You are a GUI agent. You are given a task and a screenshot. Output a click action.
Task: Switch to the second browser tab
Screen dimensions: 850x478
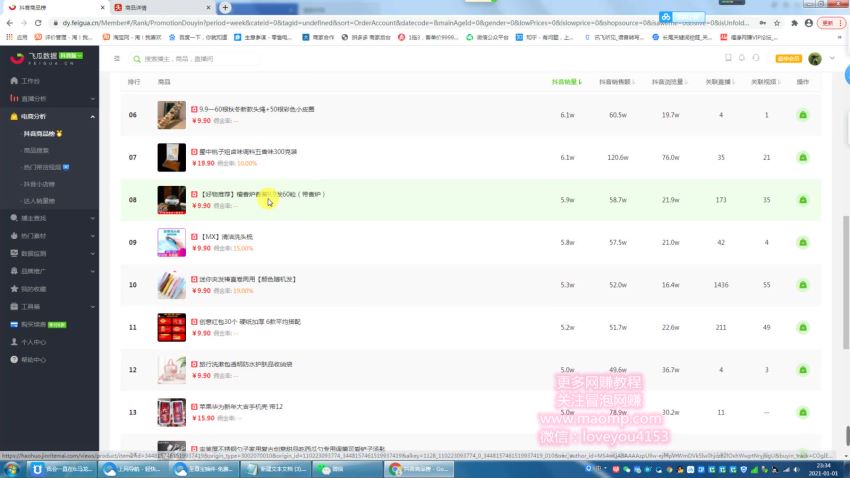(x=163, y=8)
